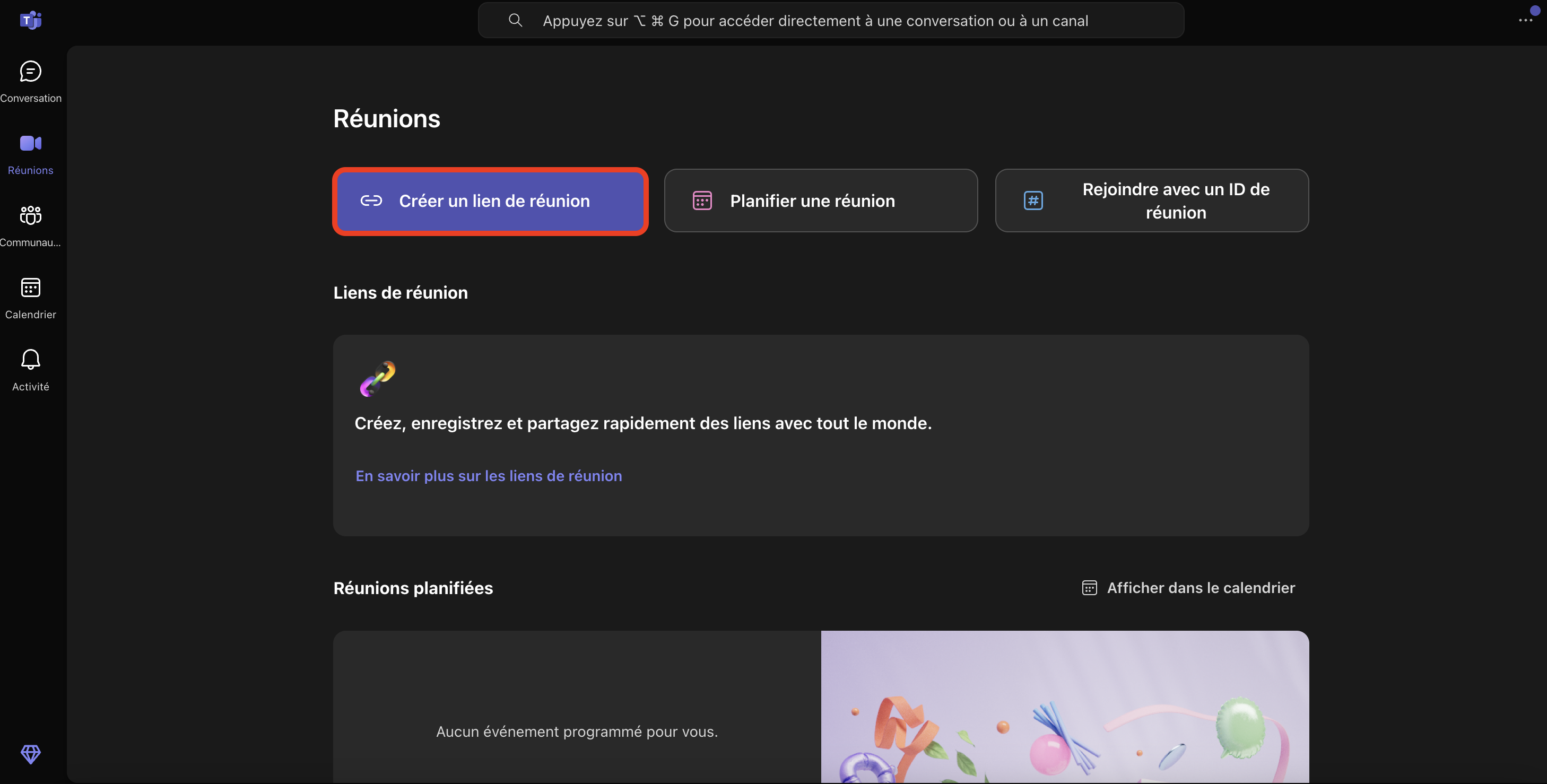
Task: Open the Calendrier sidebar icon
Action: [31, 288]
